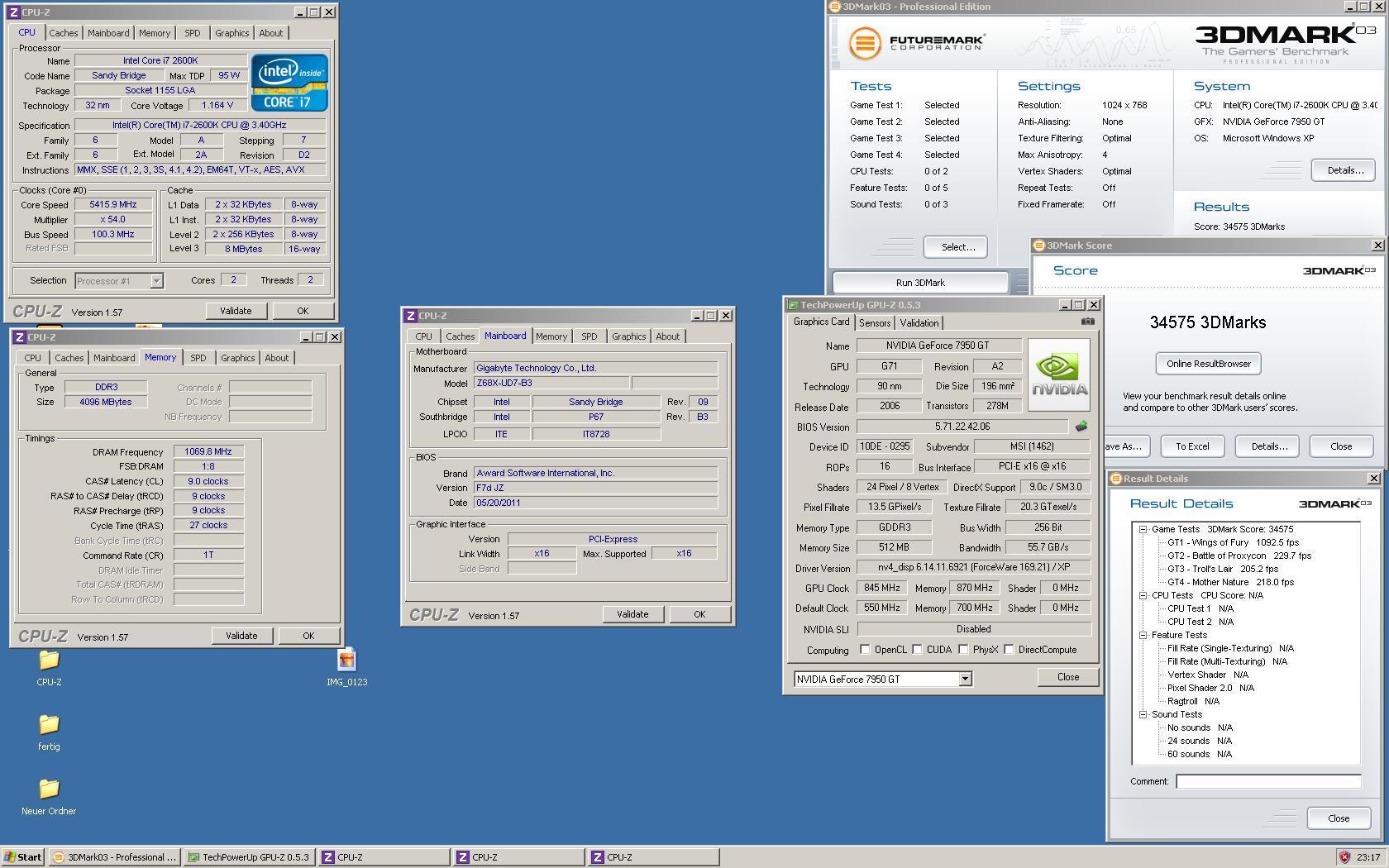
Task: Click OK in the Memory CPU-Z window
Action: 308,636
